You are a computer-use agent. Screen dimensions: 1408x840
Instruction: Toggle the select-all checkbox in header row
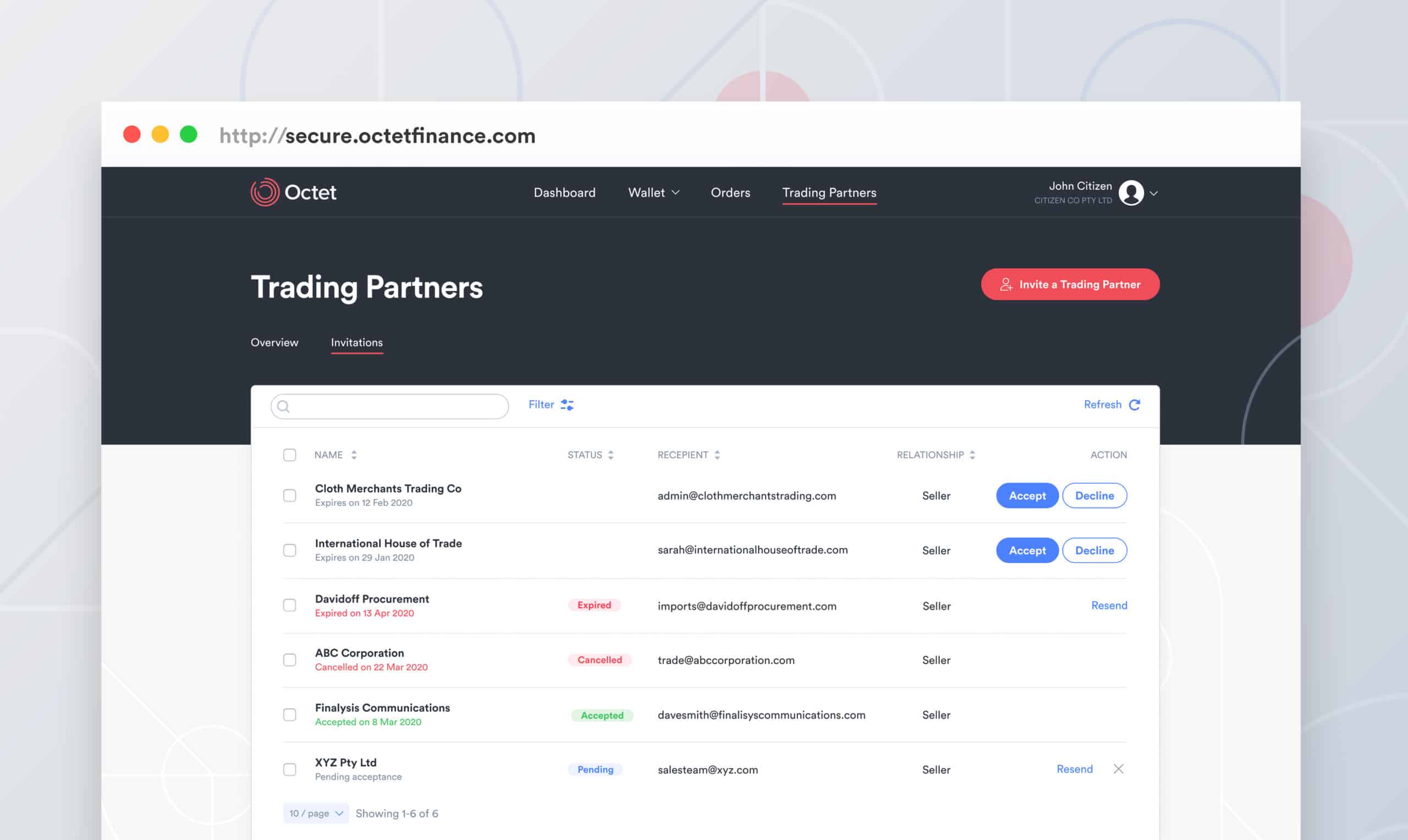(x=290, y=454)
